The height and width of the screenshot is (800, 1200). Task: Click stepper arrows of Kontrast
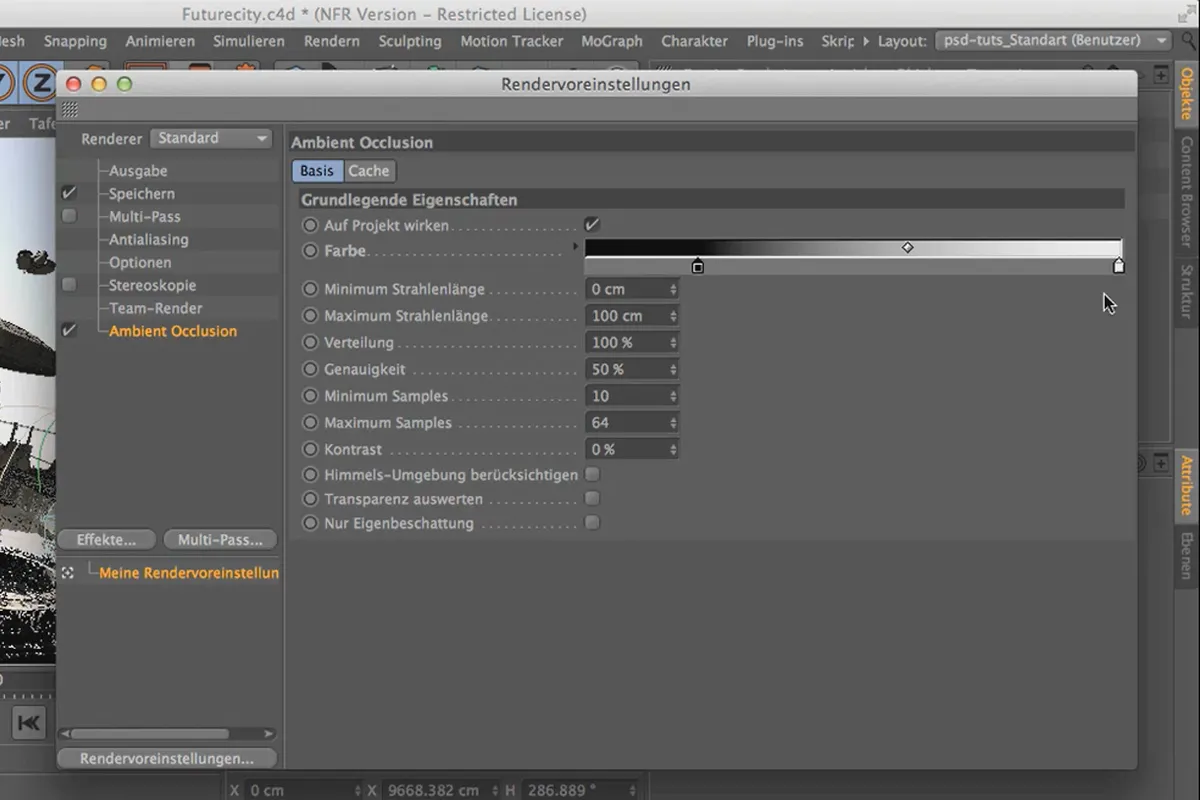(x=673, y=450)
